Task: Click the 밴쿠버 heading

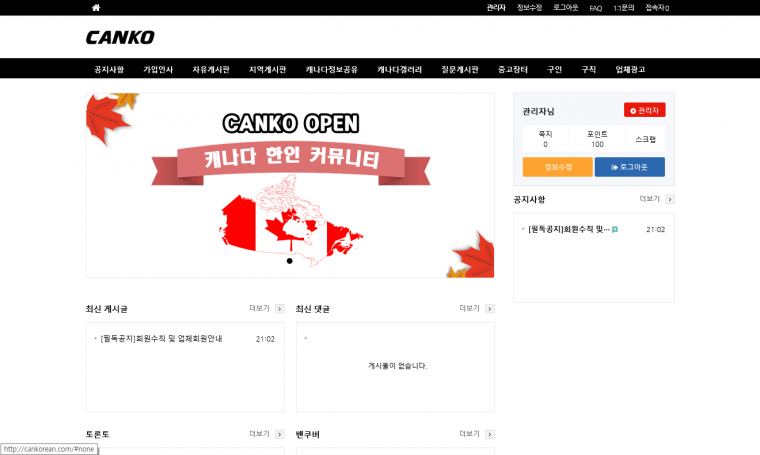Action: 308,435
